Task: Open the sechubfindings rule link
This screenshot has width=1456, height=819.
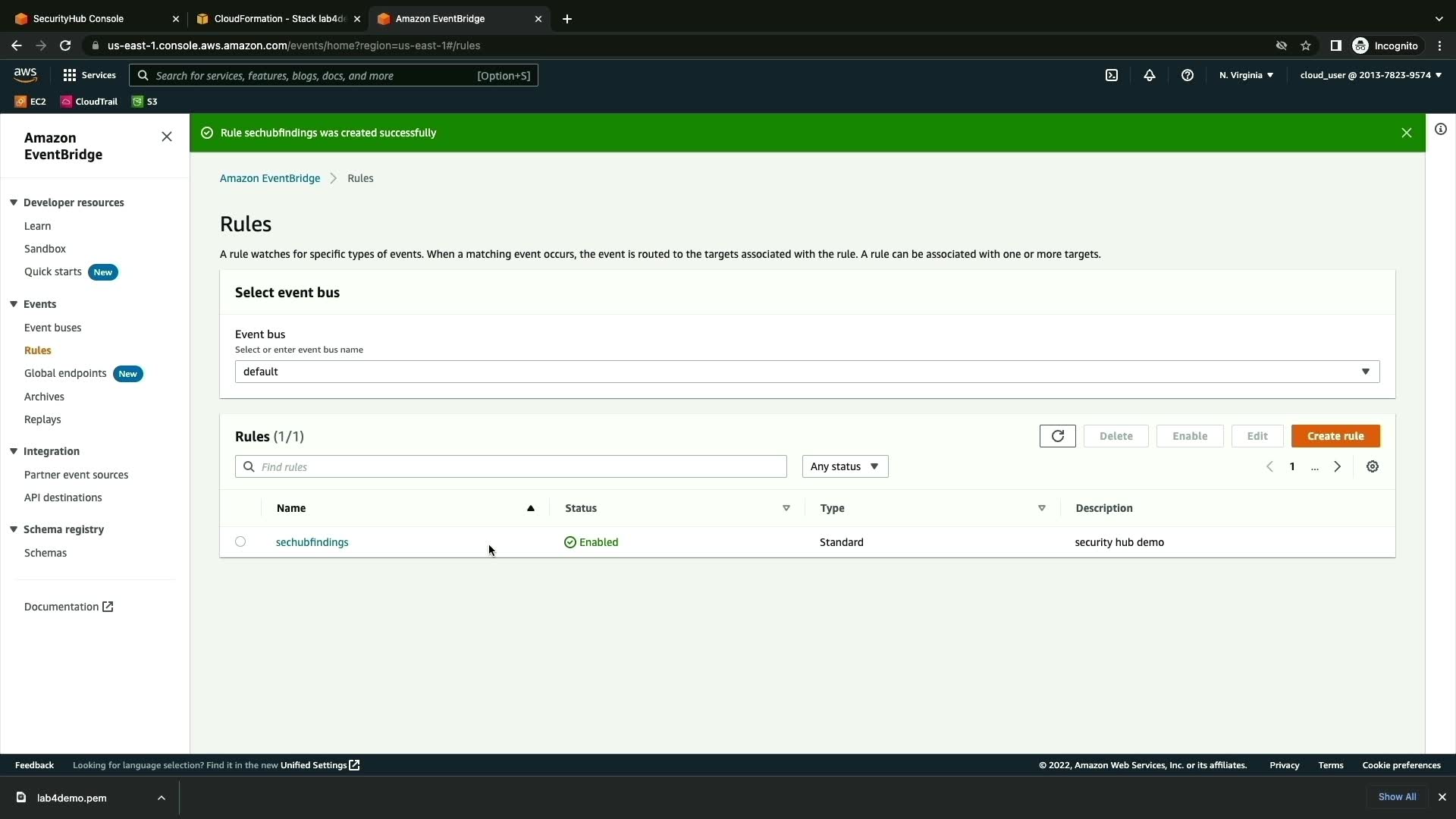Action: click(312, 542)
